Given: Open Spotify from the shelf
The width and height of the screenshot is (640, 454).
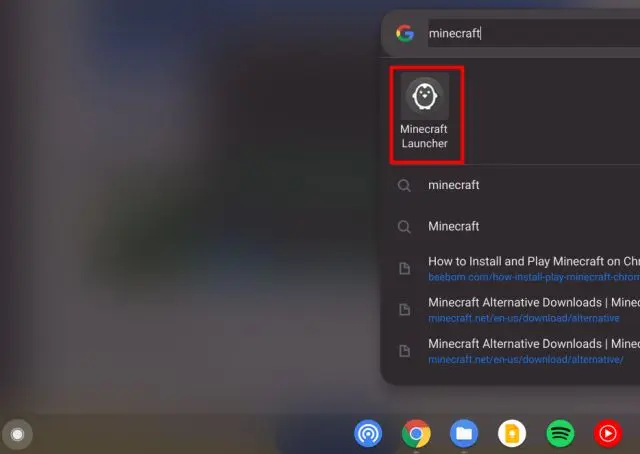Looking at the screenshot, I should click(560, 433).
